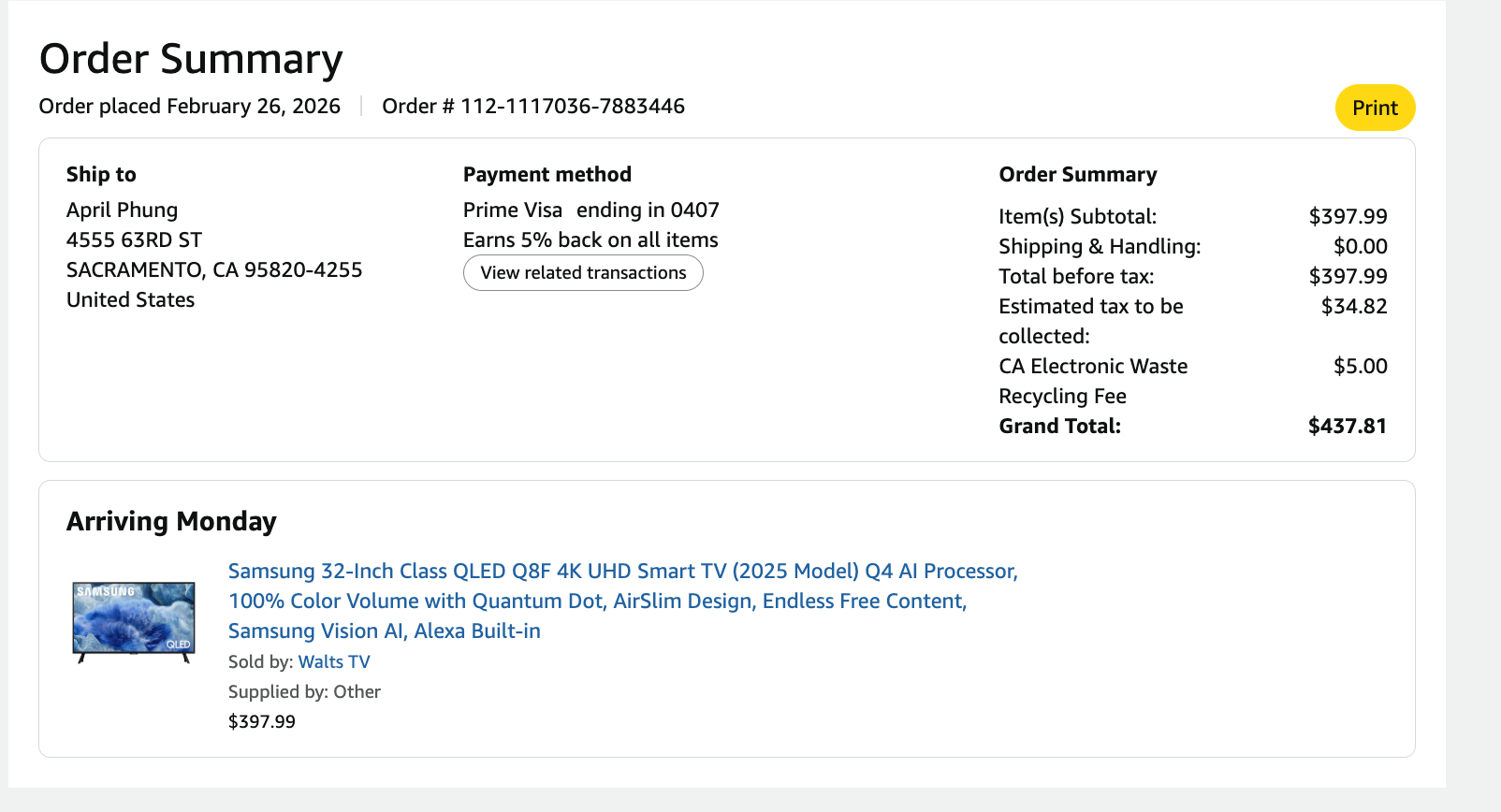Click the yellow Print button

pos(1374,108)
